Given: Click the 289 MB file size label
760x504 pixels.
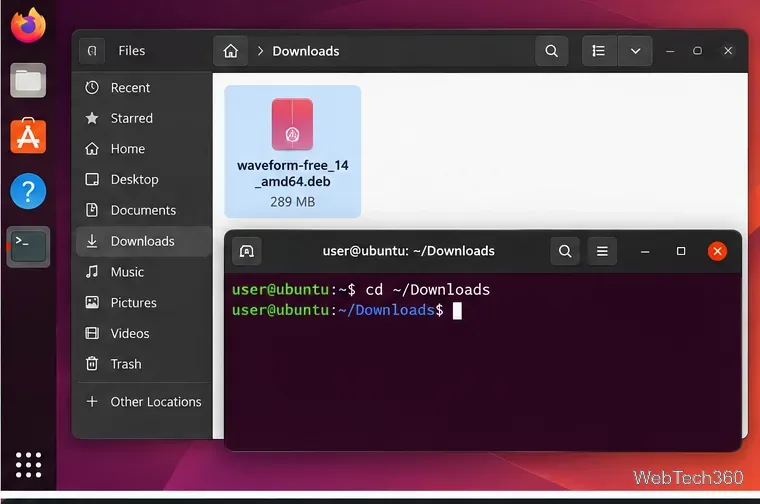Looking at the screenshot, I should pos(293,202).
